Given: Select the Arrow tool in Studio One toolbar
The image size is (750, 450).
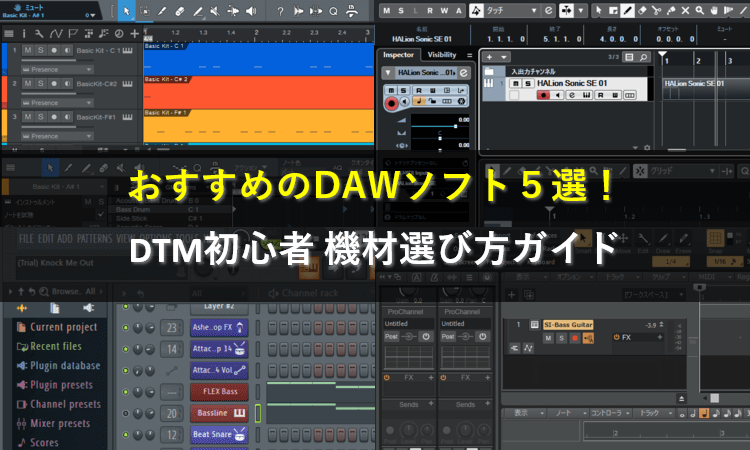Looking at the screenshot, I should (126, 11).
